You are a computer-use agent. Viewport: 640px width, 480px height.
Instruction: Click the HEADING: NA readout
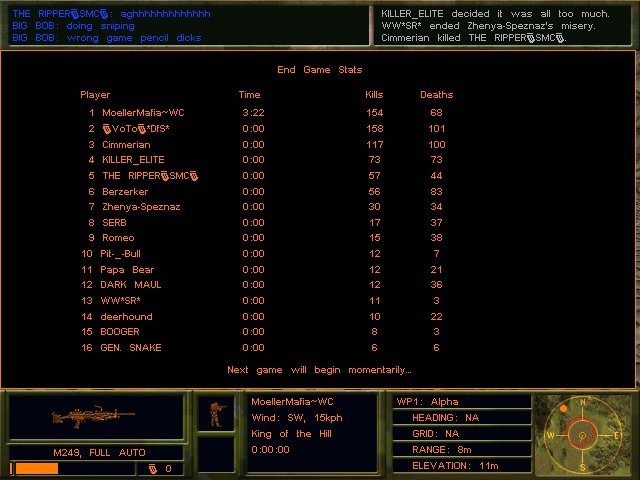coord(460,417)
